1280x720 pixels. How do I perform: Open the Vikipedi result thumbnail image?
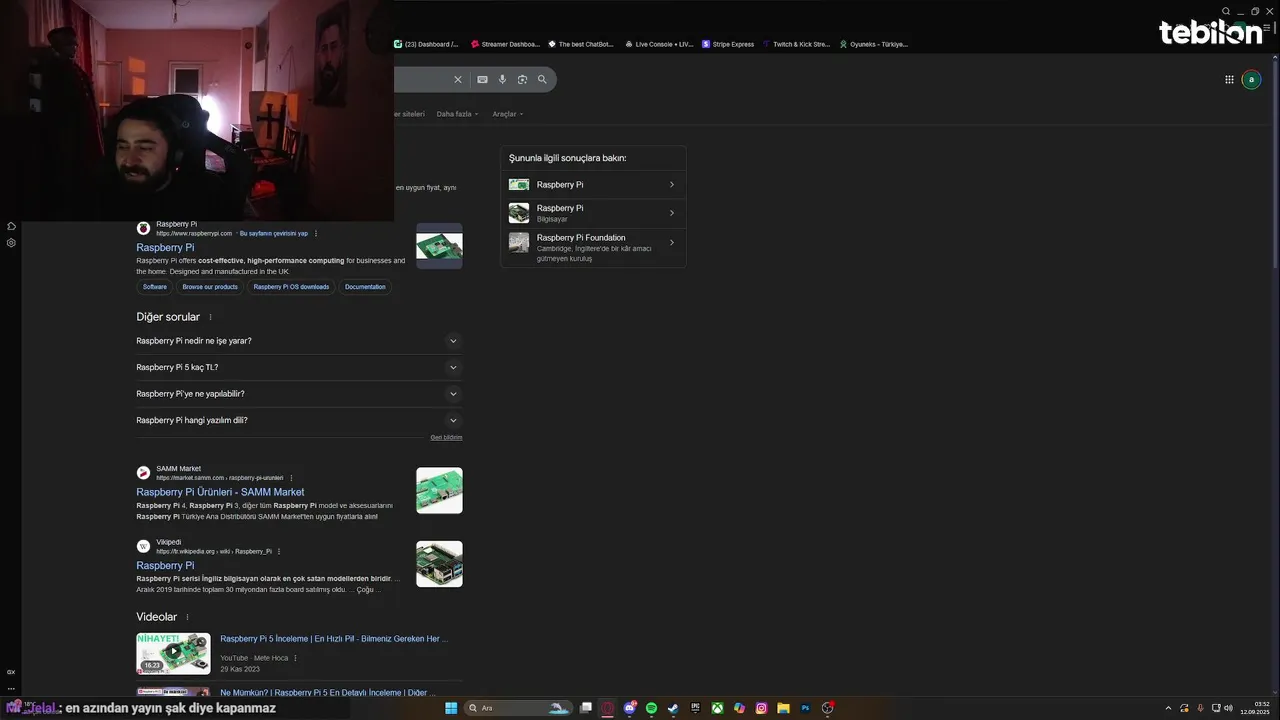[x=439, y=564]
